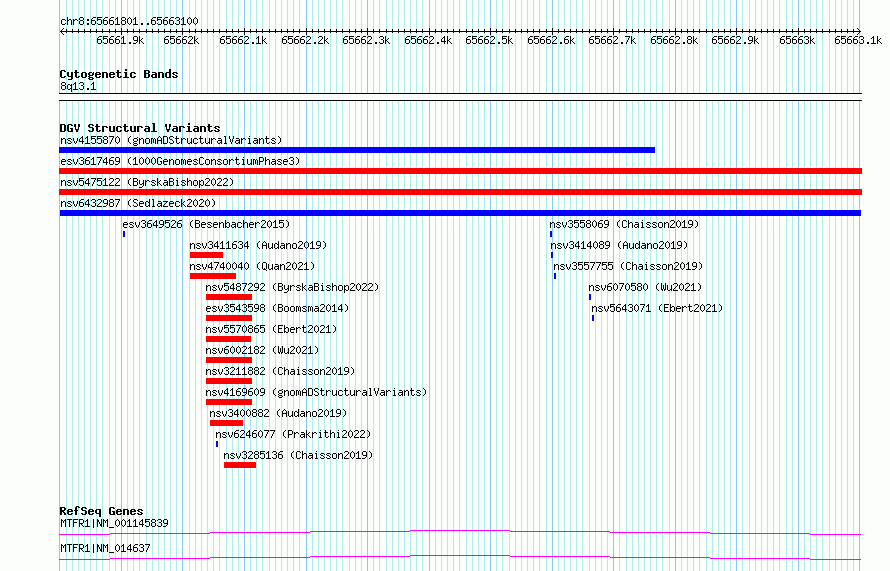Click the small blue nsv6070580 marker

click(590, 297)
